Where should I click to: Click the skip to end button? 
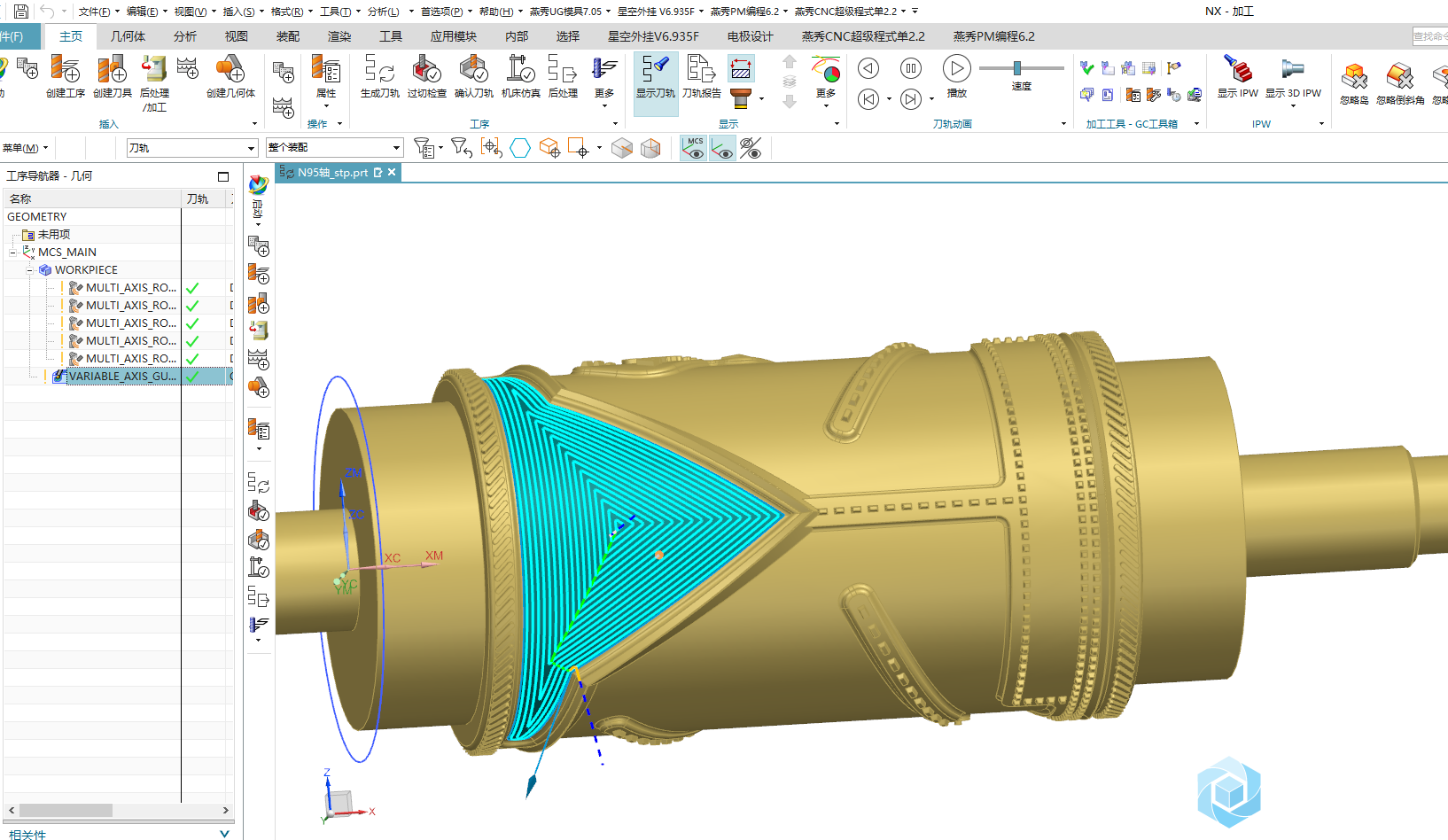click(x=911, y=99)
